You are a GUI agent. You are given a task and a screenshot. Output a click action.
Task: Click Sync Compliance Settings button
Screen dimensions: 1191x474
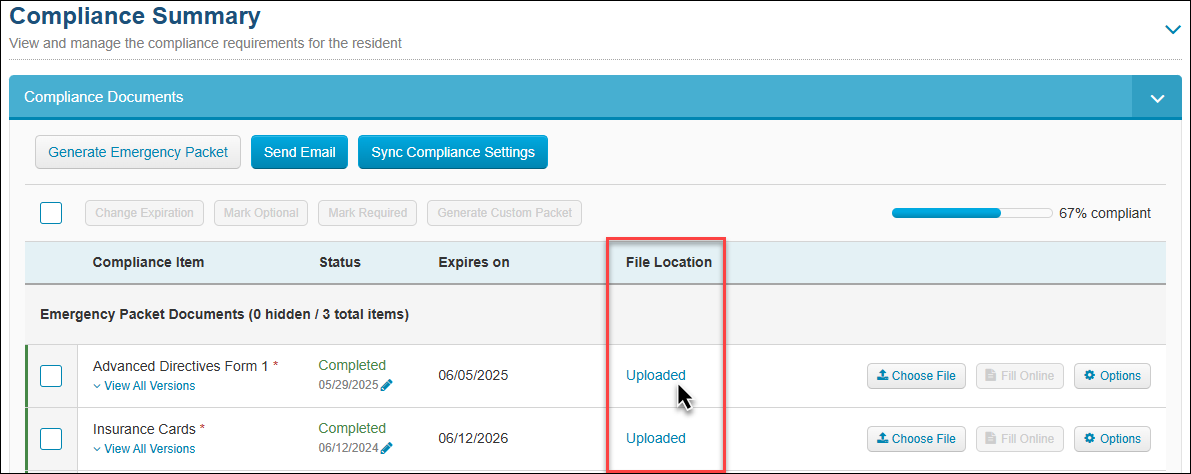click(453, 152)
